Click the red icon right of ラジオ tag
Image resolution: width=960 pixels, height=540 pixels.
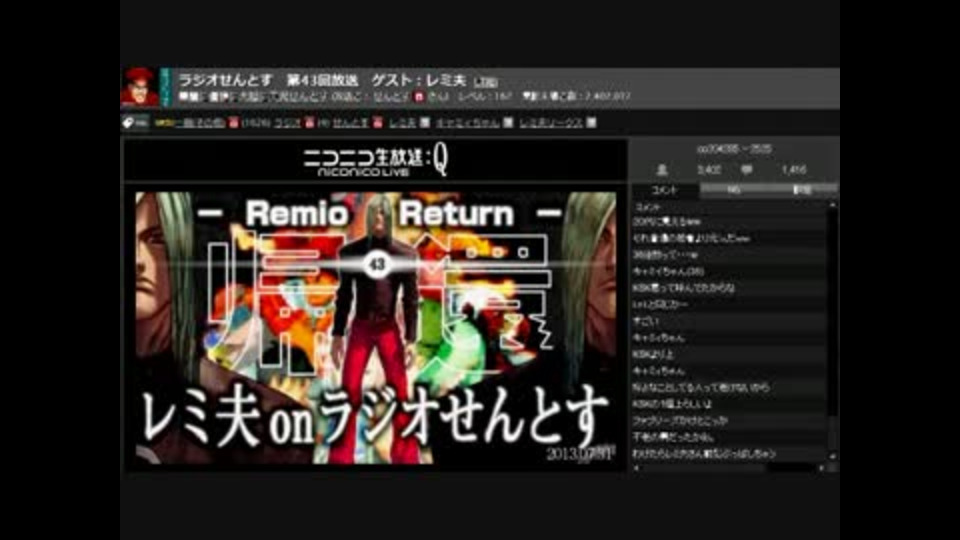[x=310, y=122]
